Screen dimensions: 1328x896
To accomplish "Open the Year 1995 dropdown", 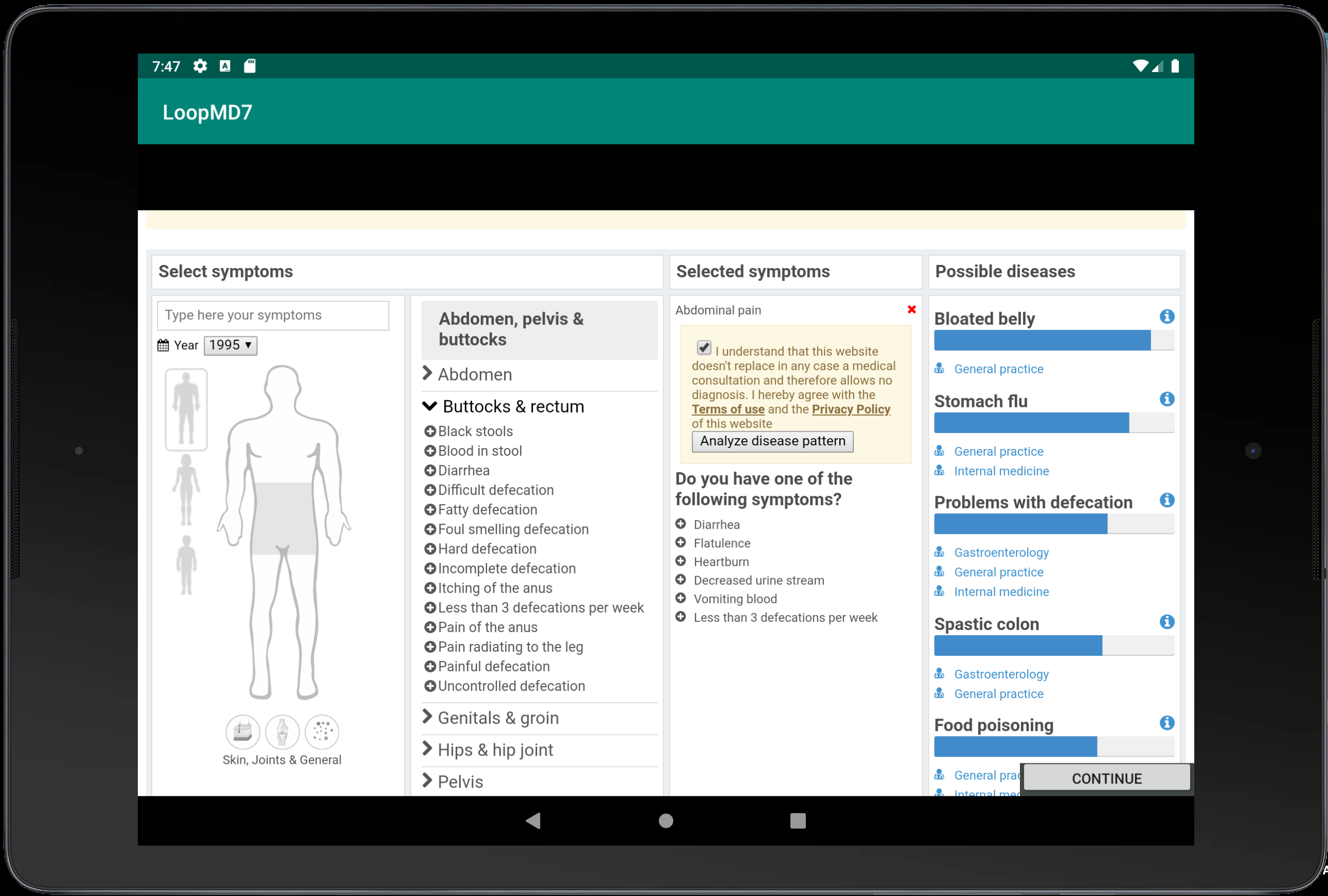I will pos(230,345).
